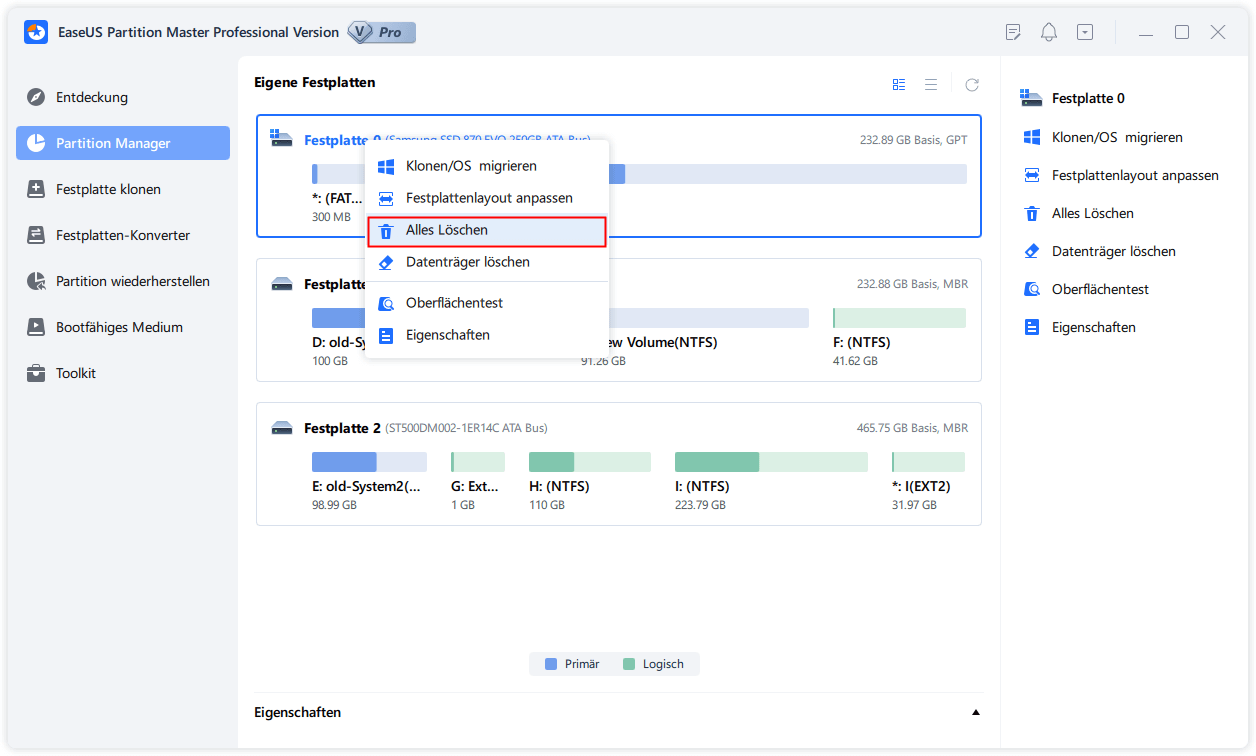1256x756 pixels.
Task: Select Datenträger löschen in context menu
Action: [x=487, y=262]
